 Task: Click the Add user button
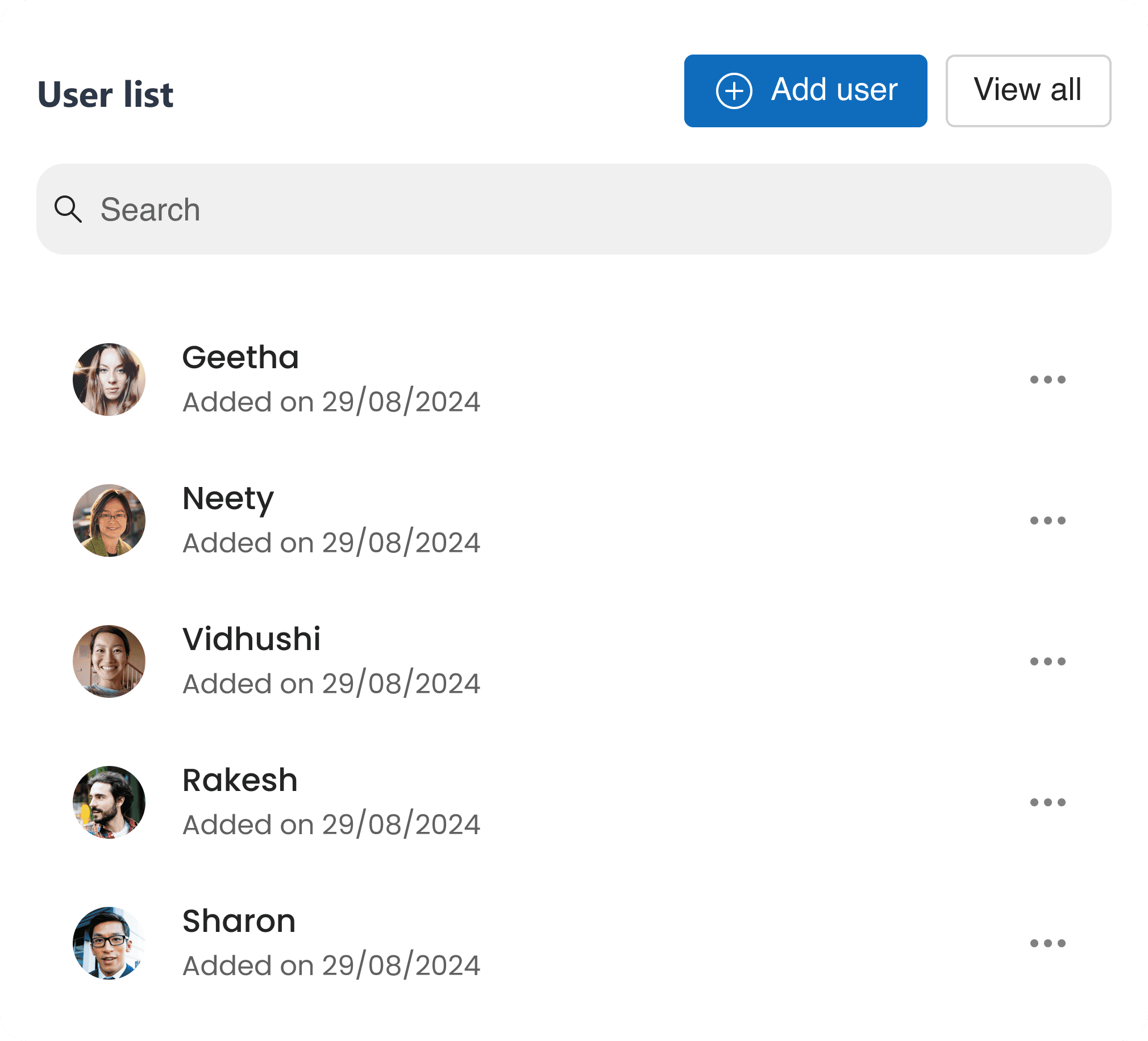[x=805, y=90]
